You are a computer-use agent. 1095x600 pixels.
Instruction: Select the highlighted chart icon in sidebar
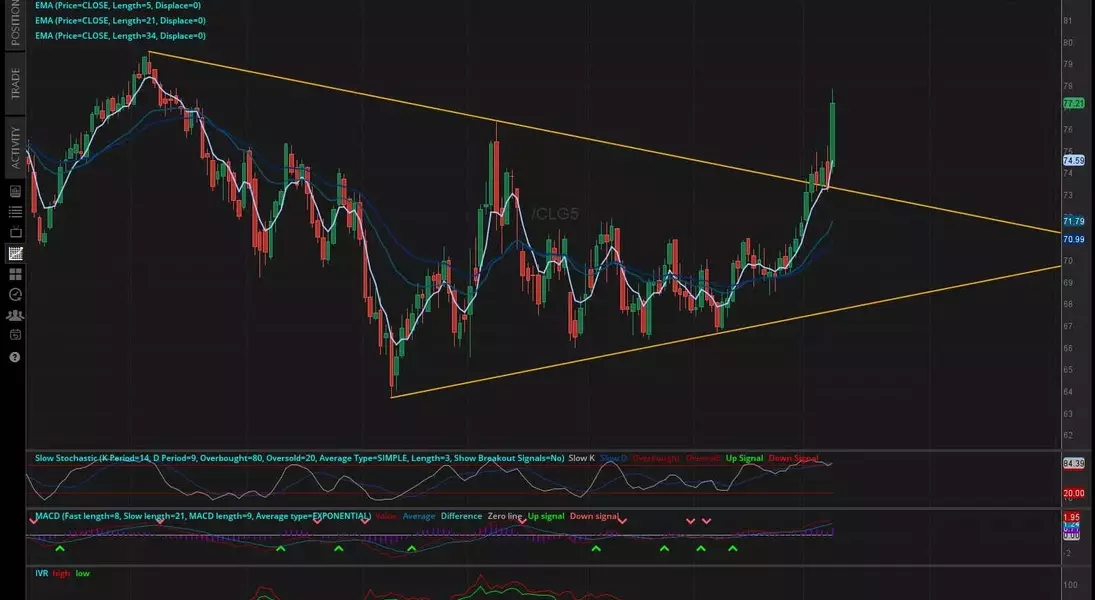[15, 254]
